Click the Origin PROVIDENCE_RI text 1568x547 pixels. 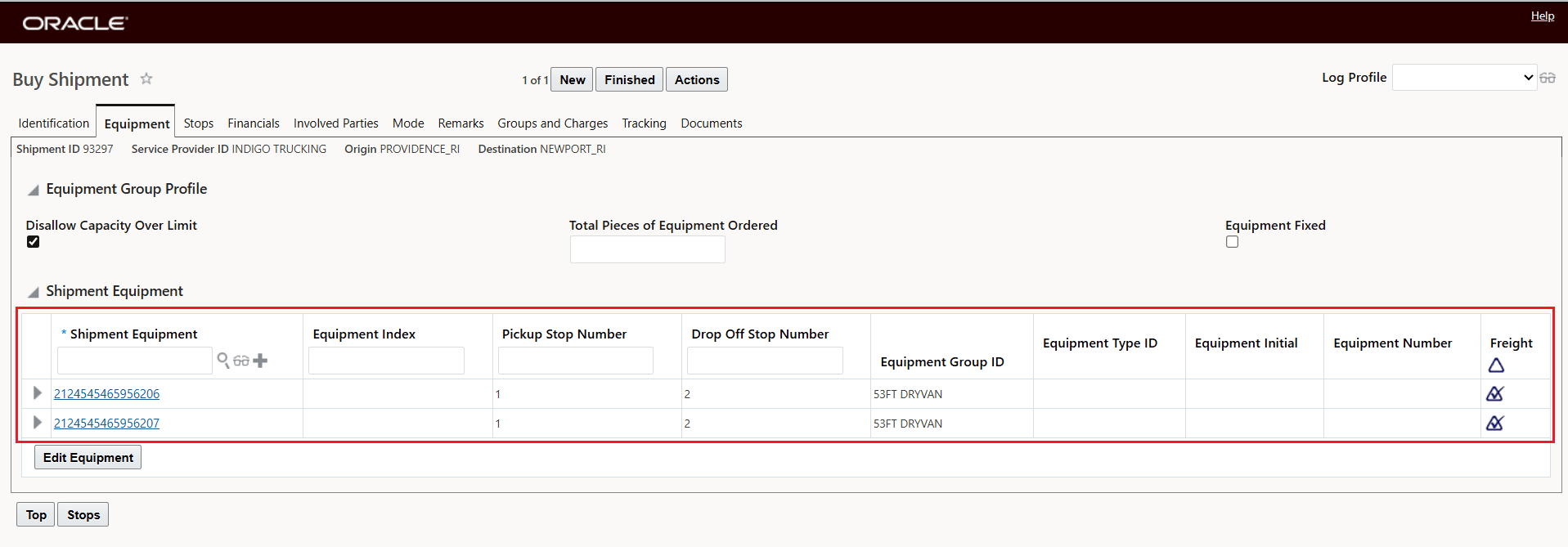[x=402, y=149]
